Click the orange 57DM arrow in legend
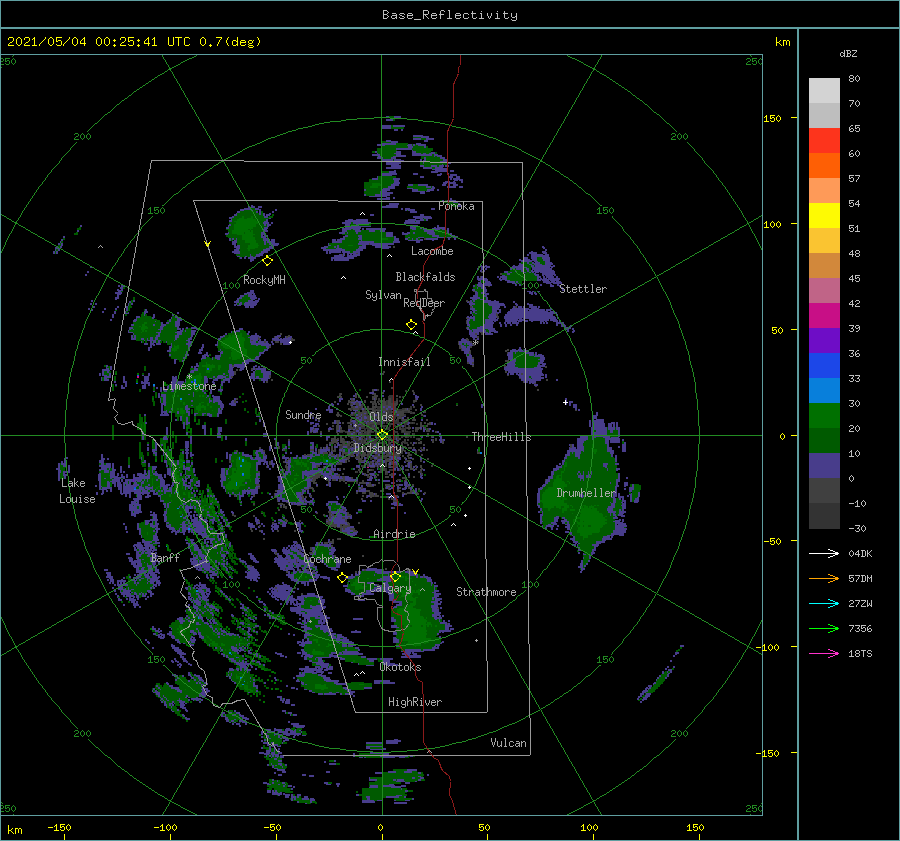The image size is (900, 841). click(x=824, y=579)
